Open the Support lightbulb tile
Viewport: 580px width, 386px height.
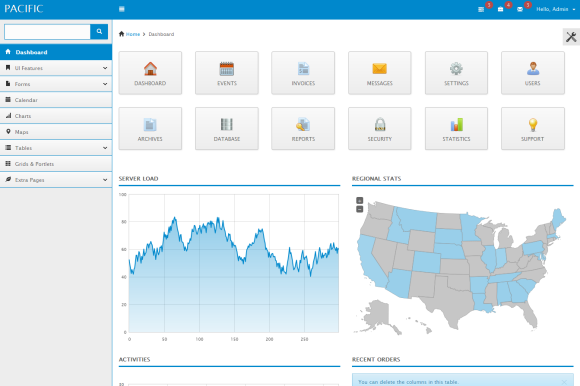533,129
